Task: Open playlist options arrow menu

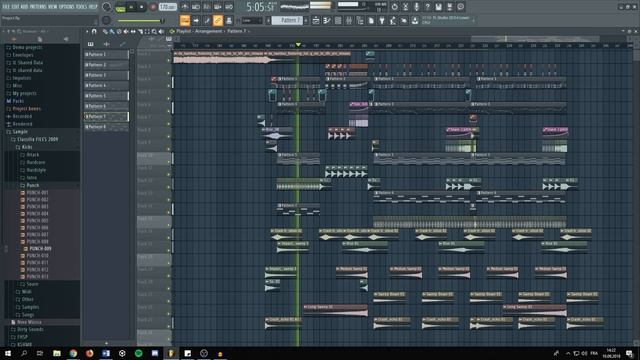Action: [87, 31]
